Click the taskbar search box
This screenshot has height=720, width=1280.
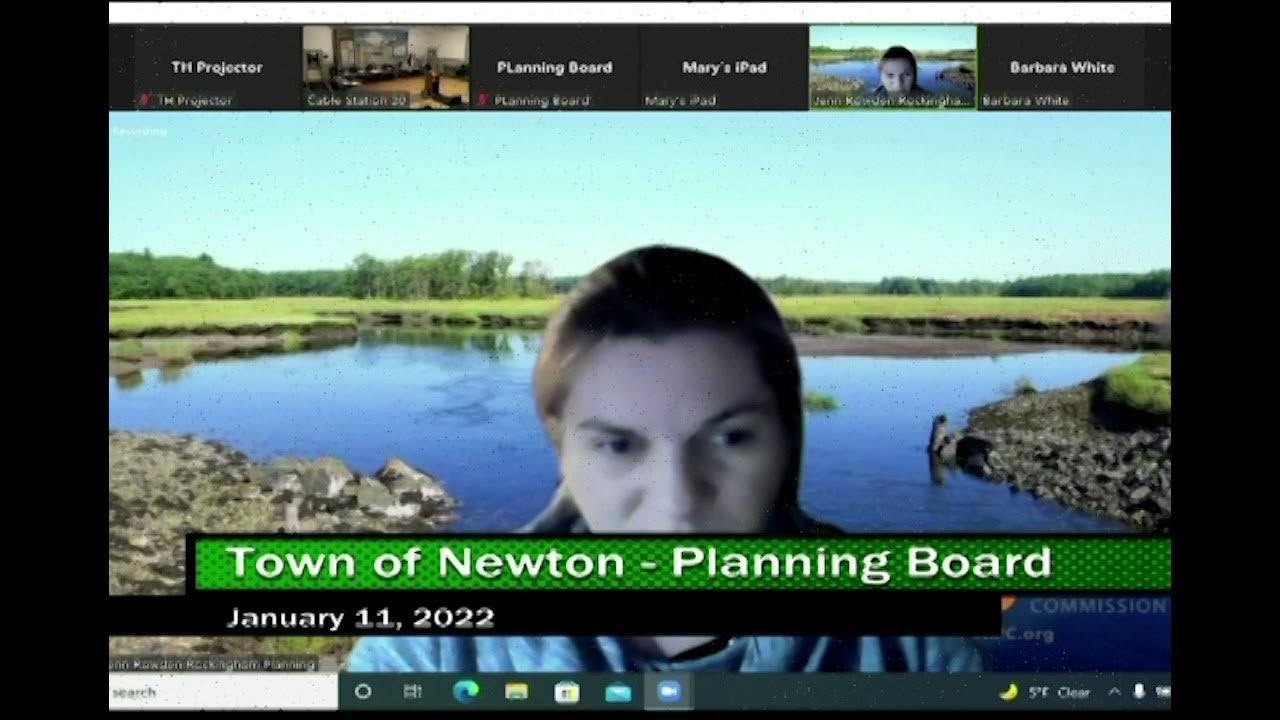(223, 692)
